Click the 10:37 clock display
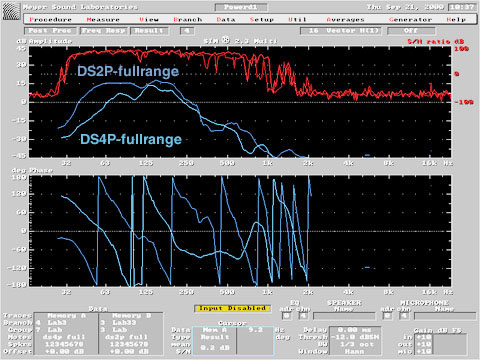Image resolution: width=480 pixels, height=360 pixels. pyautogui.click(x=462, y=7)
